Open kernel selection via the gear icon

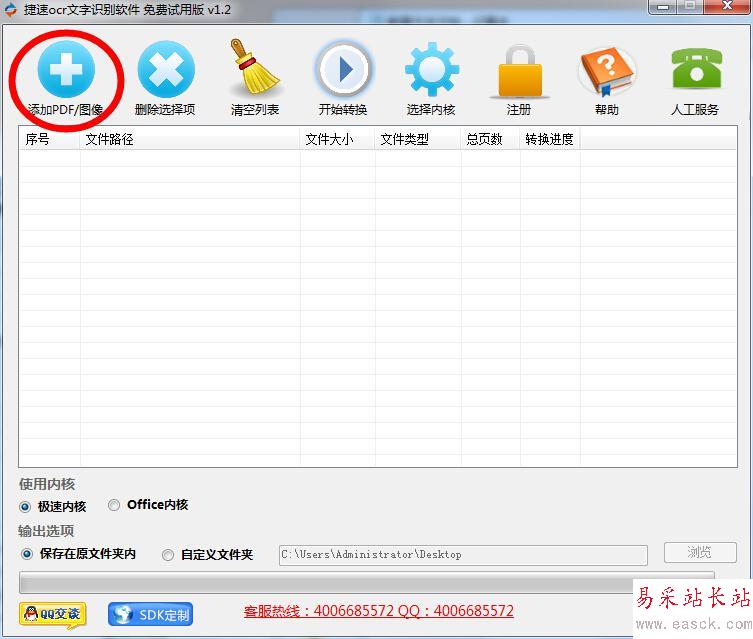(432, 69)
